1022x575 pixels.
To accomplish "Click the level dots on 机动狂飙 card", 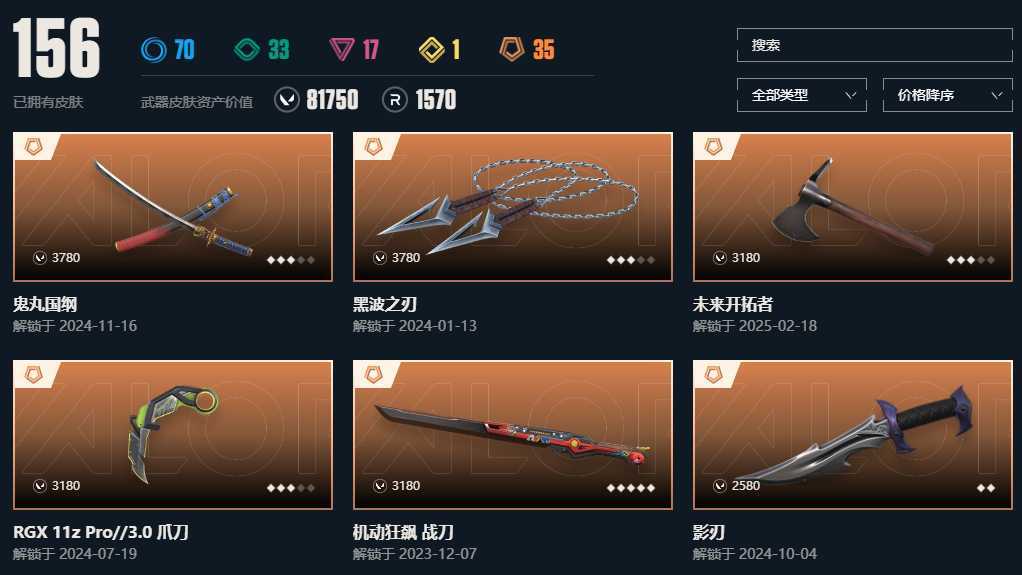I will 630,488.
